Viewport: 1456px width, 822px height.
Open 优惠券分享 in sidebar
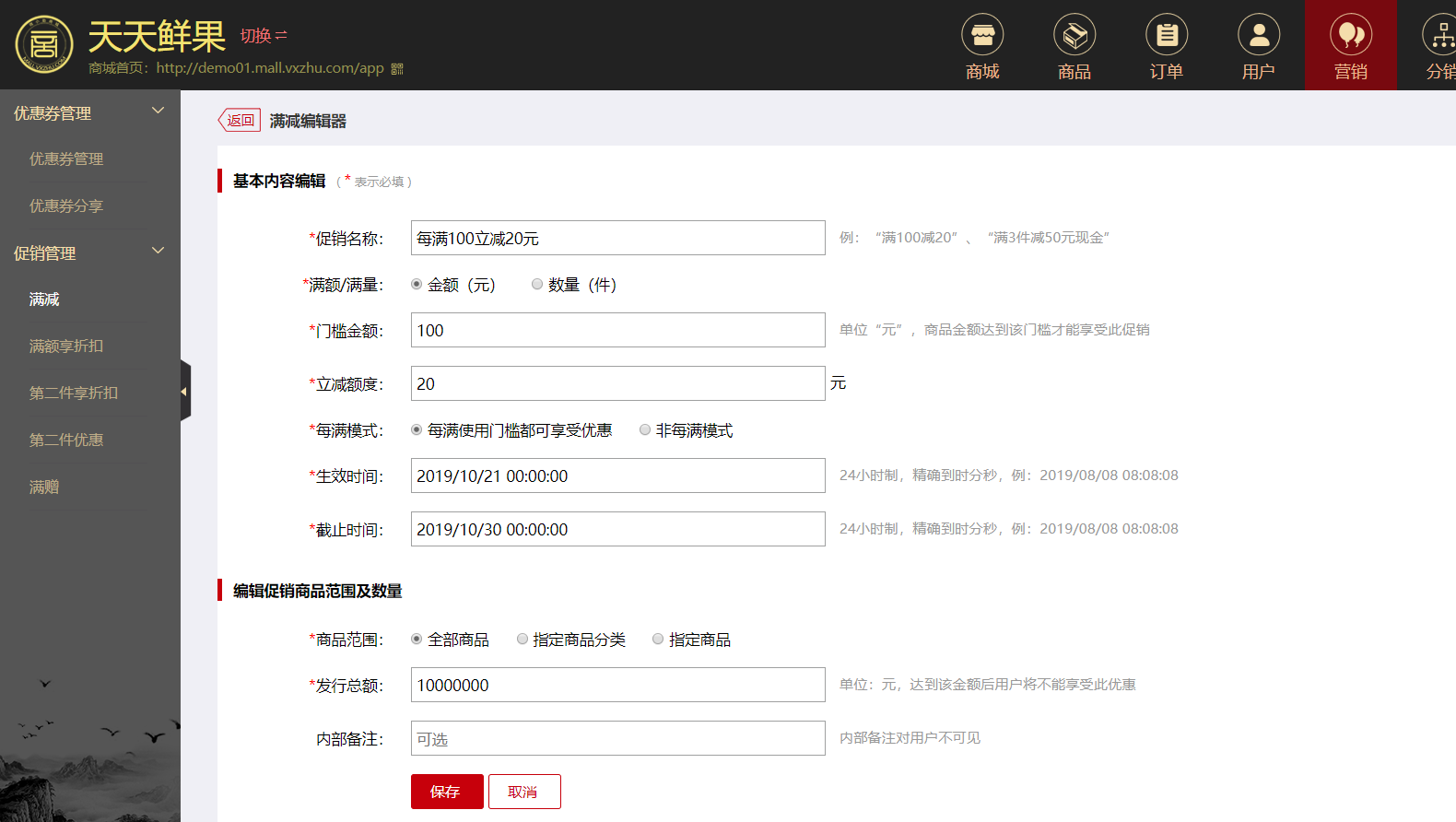pos(66,206)
